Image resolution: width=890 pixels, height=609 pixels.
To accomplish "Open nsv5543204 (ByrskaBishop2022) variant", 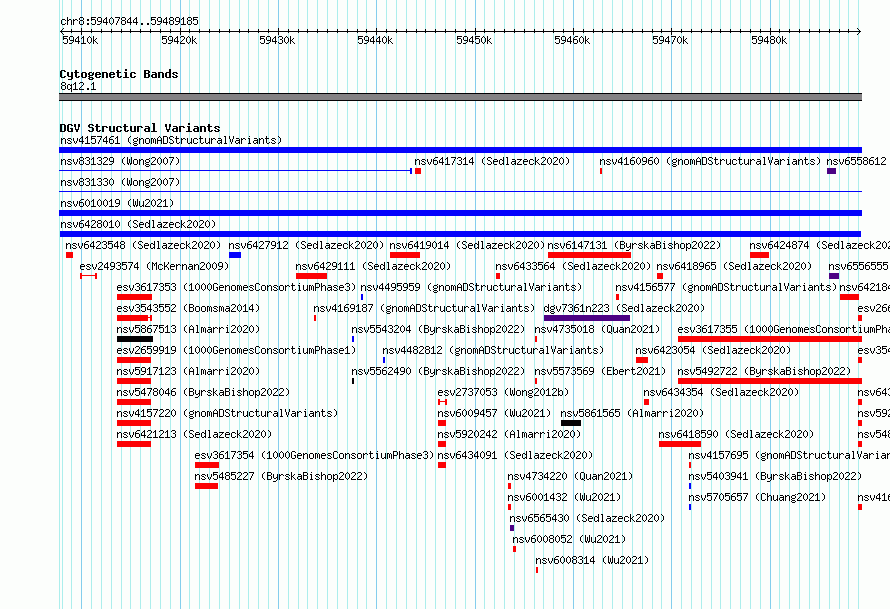I will click(x=438, y=329).
